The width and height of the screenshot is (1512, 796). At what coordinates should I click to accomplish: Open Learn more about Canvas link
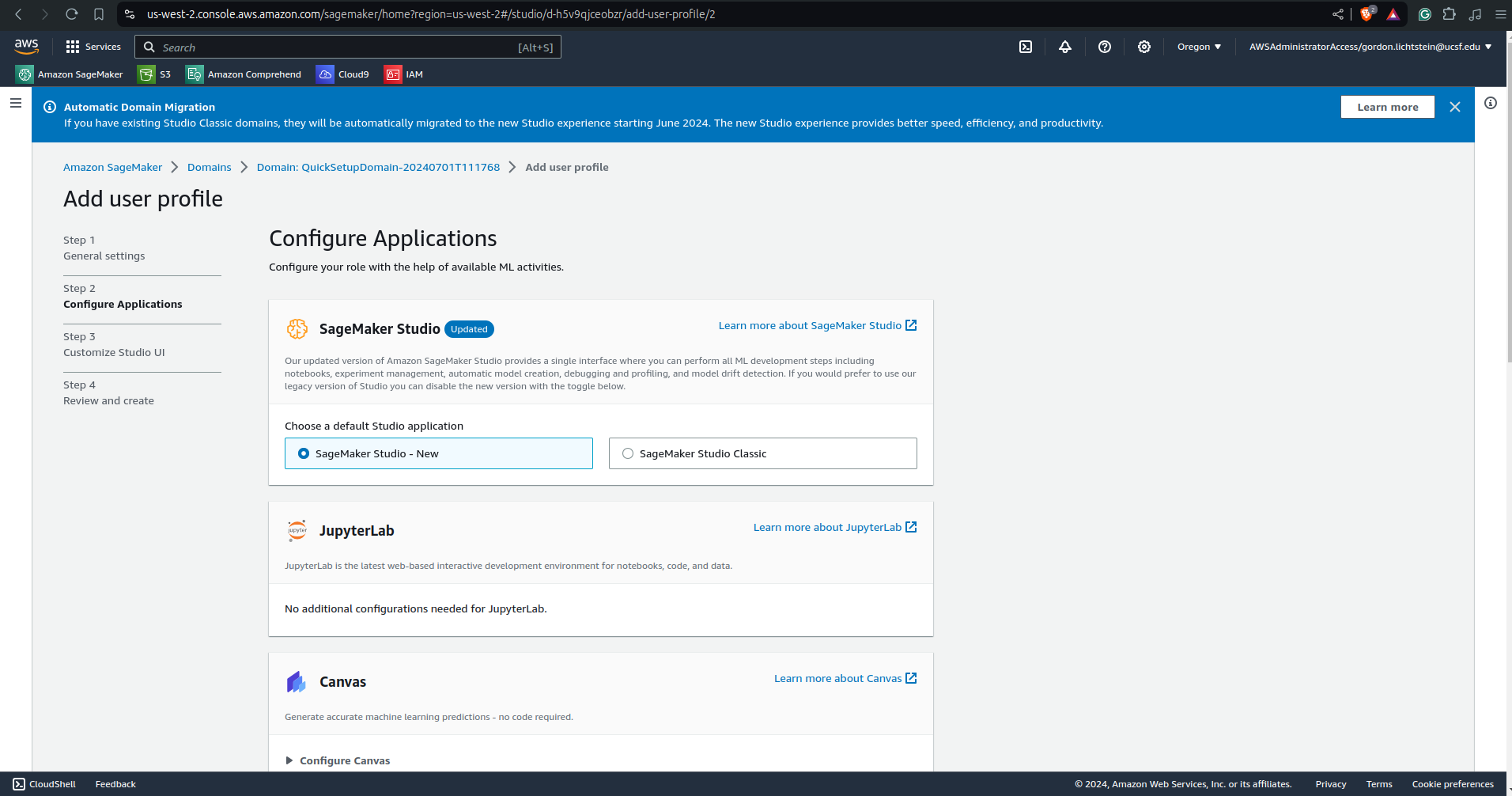[845, 678]
